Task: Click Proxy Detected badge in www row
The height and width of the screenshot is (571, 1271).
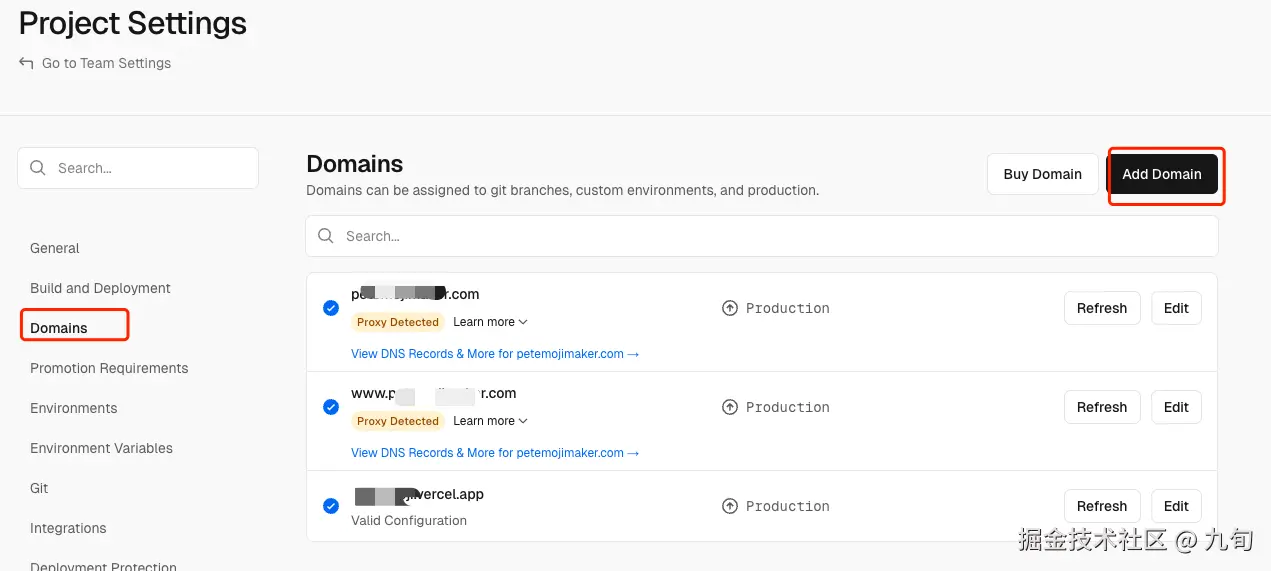Action: [398, 421]
